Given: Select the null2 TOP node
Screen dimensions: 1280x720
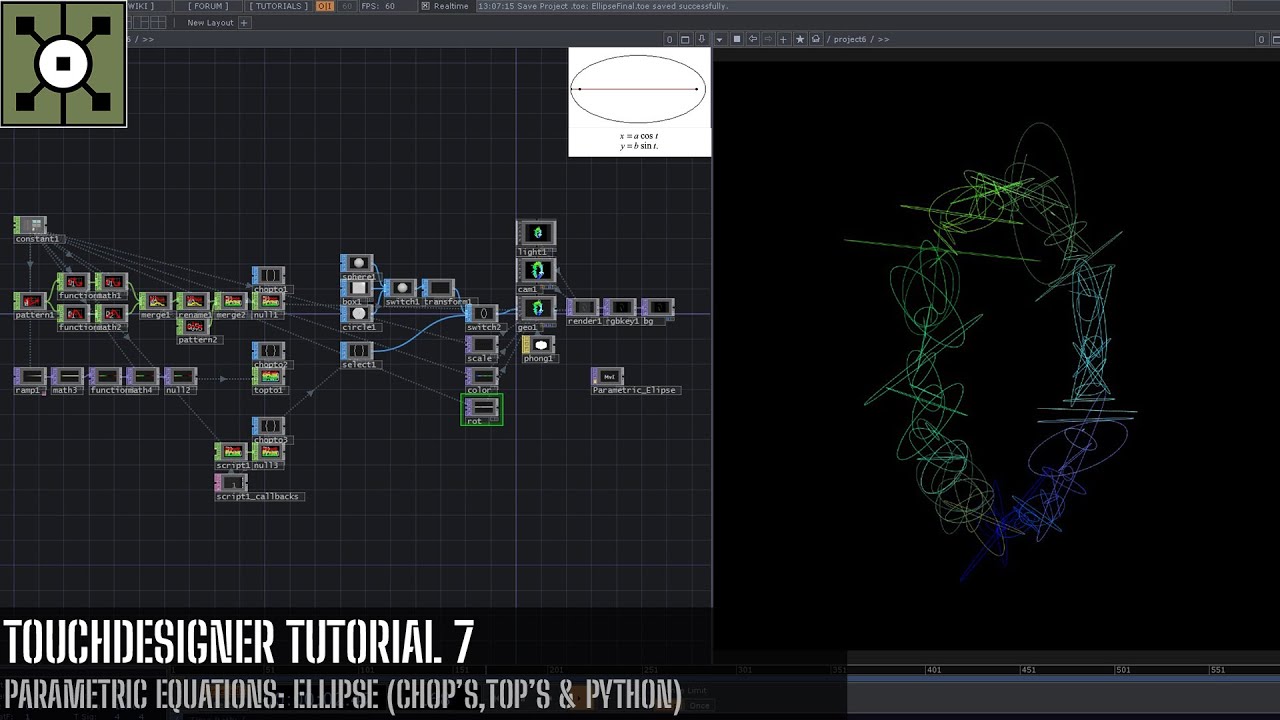Looking at the screenshot, I should click(x=180, y=376).
